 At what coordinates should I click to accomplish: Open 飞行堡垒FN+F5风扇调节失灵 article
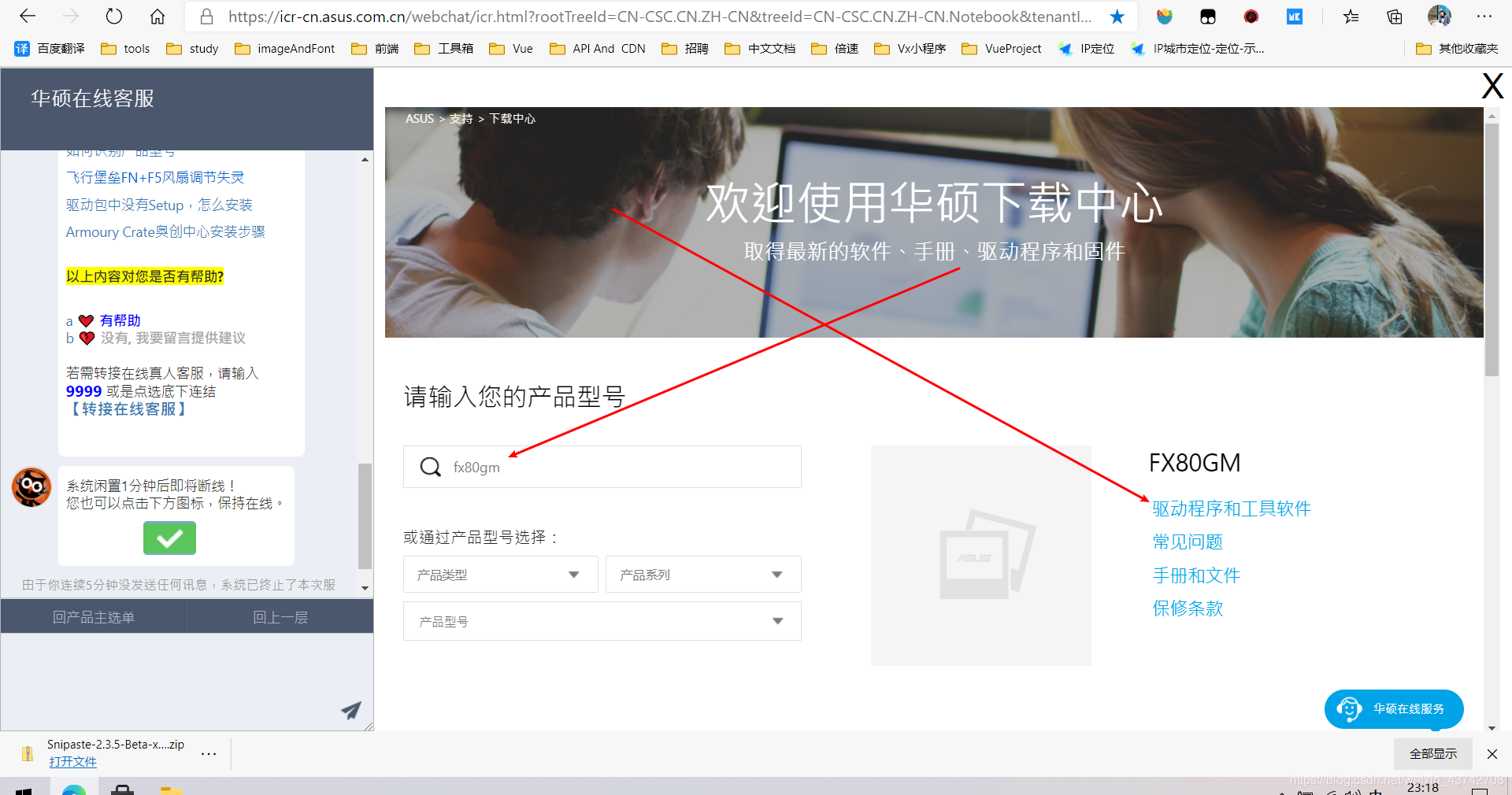coord(155,178)
